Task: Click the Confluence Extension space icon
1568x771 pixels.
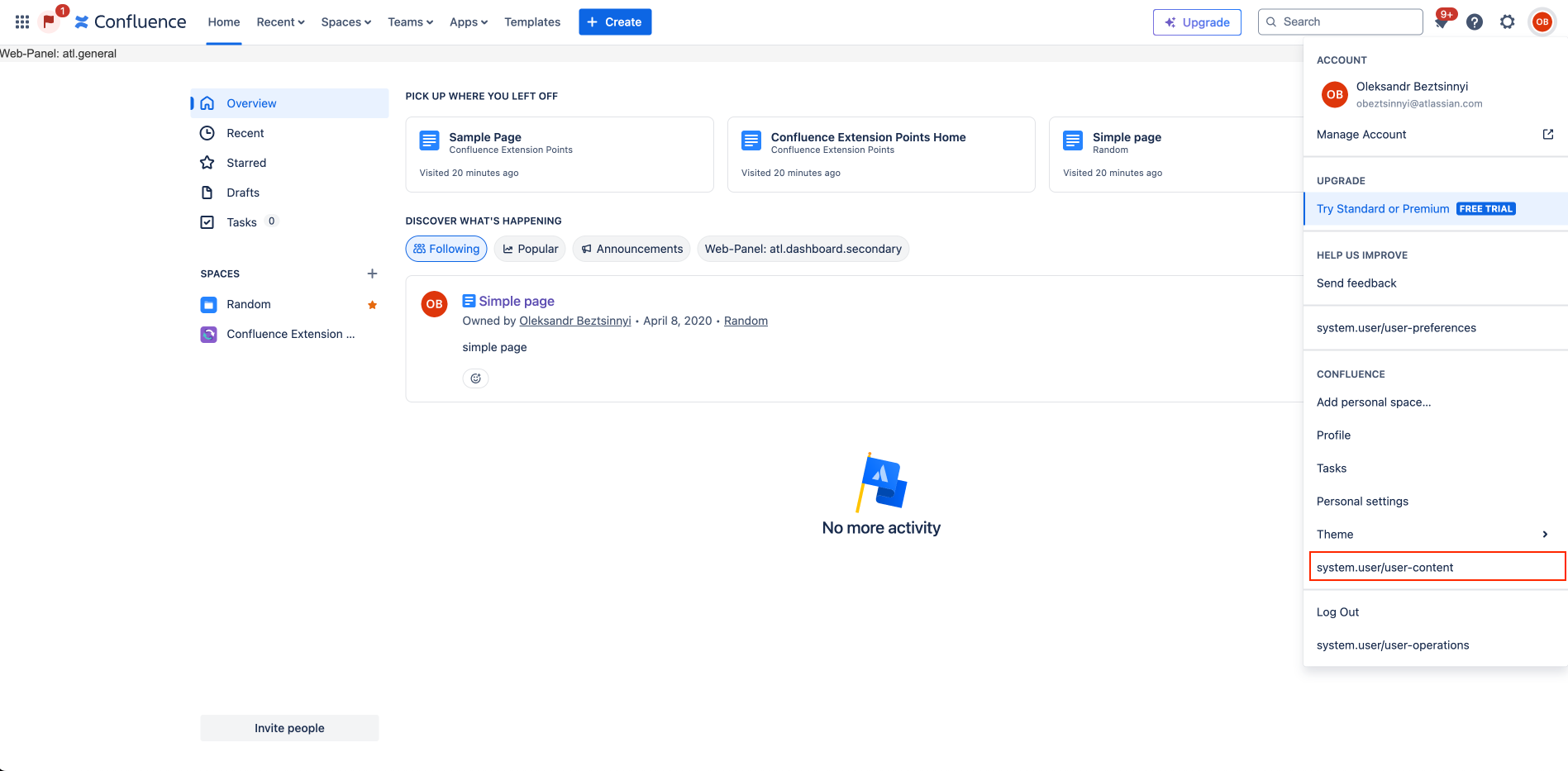Action: (209, 335)
